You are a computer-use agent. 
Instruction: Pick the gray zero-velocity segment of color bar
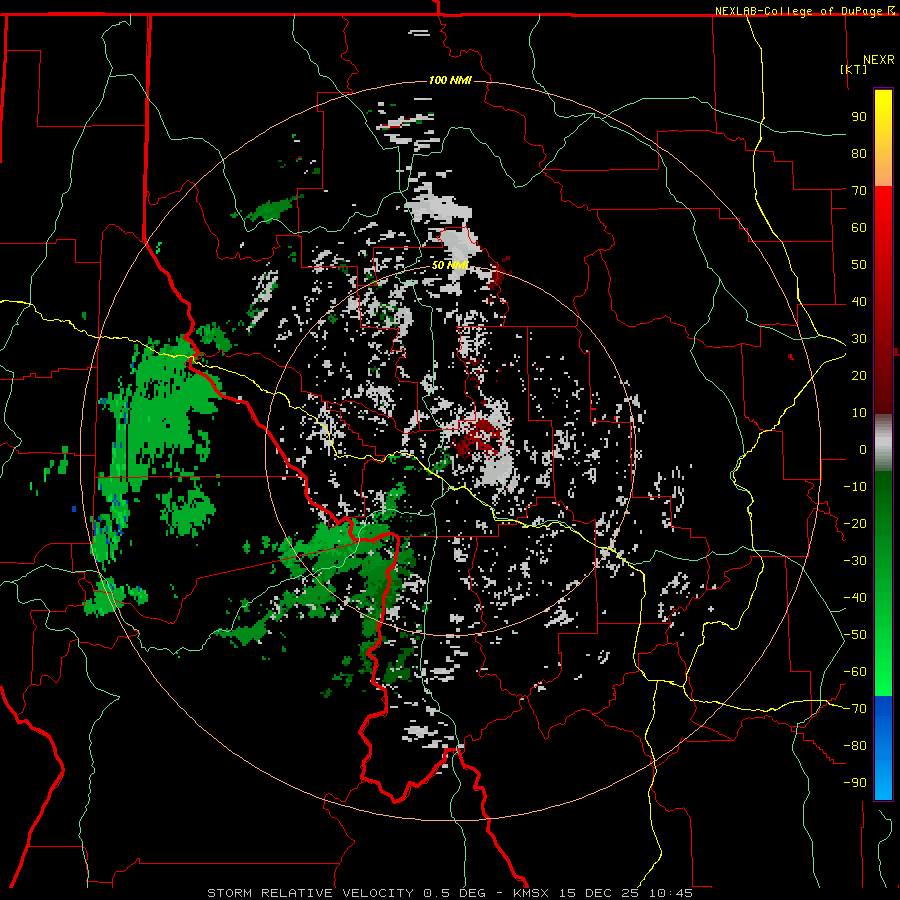[883, 443]
